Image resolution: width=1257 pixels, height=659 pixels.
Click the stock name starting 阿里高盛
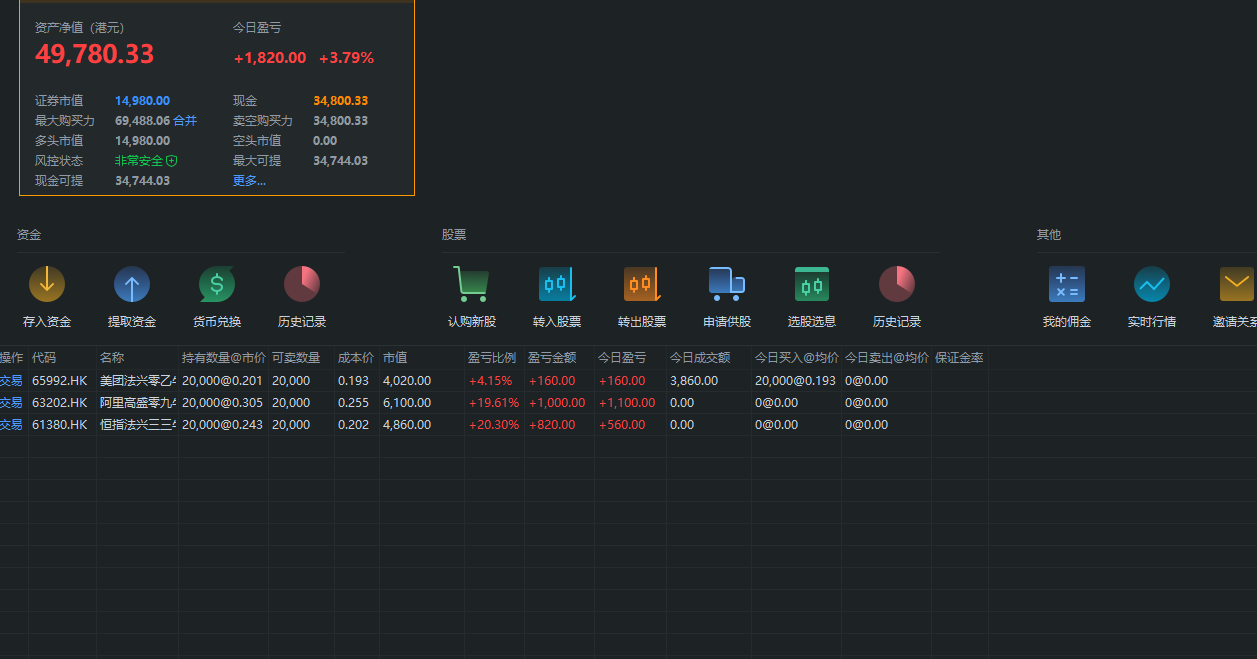138,403
